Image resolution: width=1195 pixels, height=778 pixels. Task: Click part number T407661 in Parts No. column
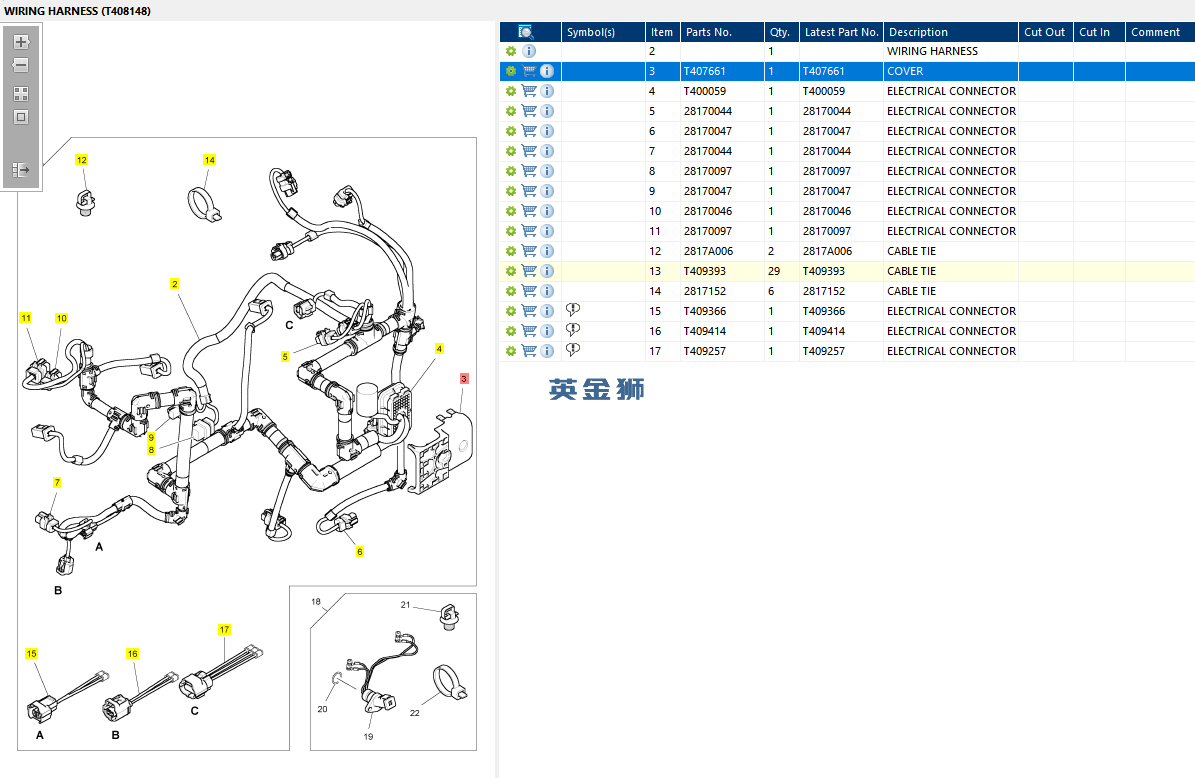(705, 71)
